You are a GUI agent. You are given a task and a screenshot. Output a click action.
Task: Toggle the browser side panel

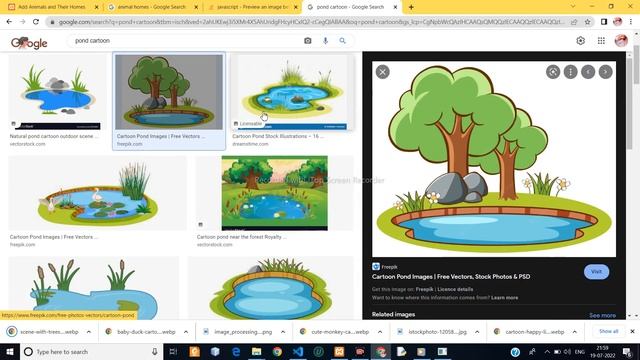pyautogui.click(x=604, y=22)
